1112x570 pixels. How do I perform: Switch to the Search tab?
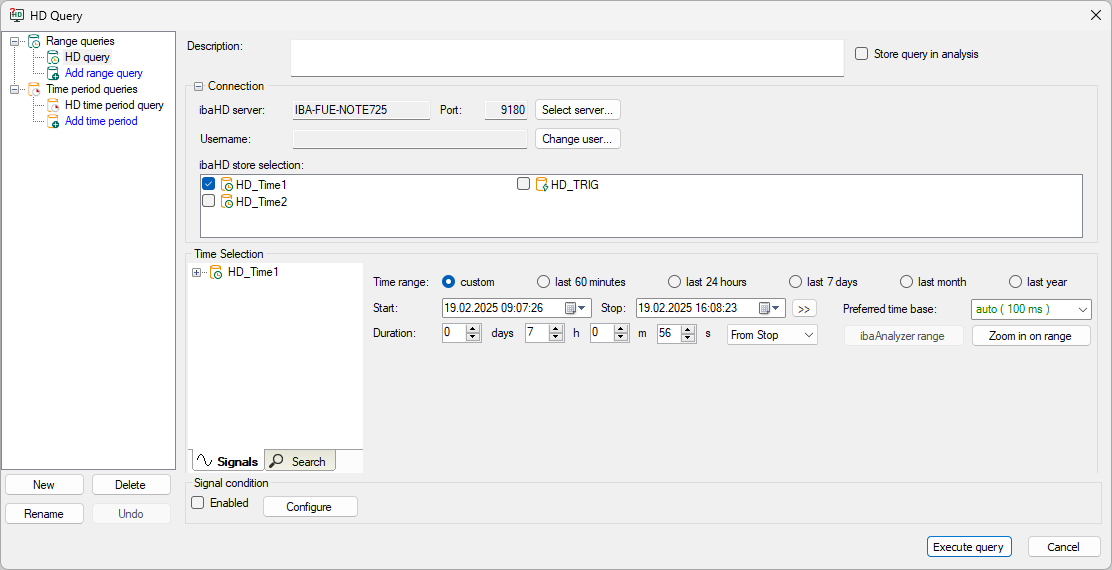click(299, 461)
